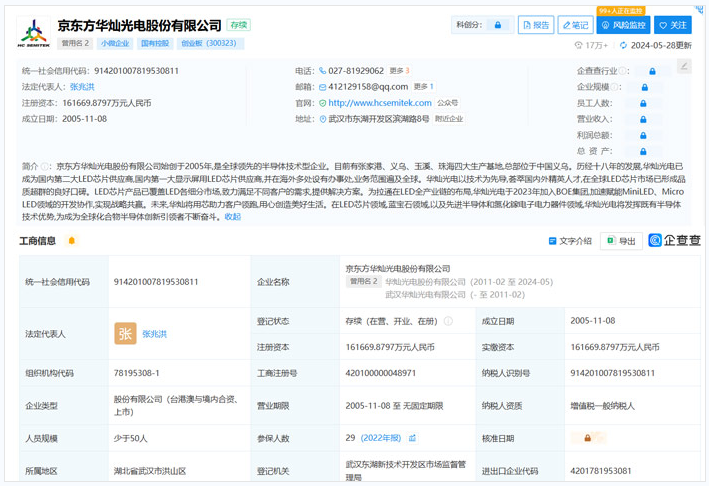The width and height of the screenshot is (709, 486).
Task: Open the 创业板 (300323) stock tag
Action: point(210,43)
